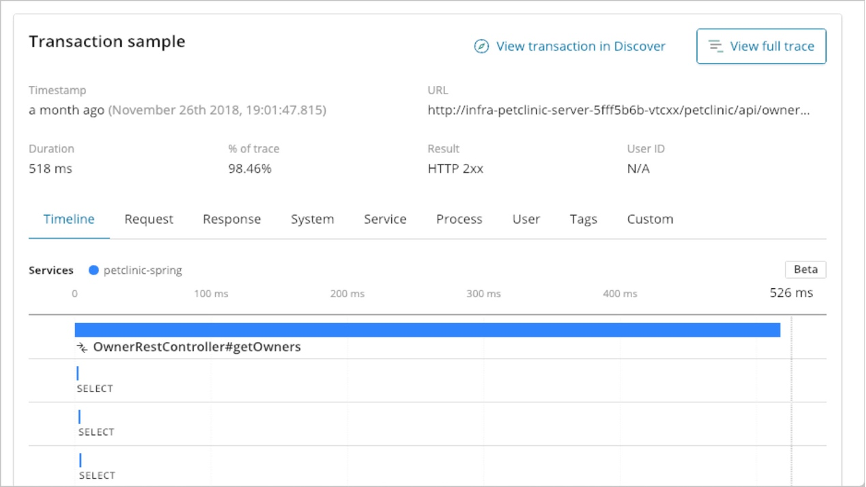Open the Service tab
Image resolution: width=866 pixels, height=487 pixels.
pos(385,219)
